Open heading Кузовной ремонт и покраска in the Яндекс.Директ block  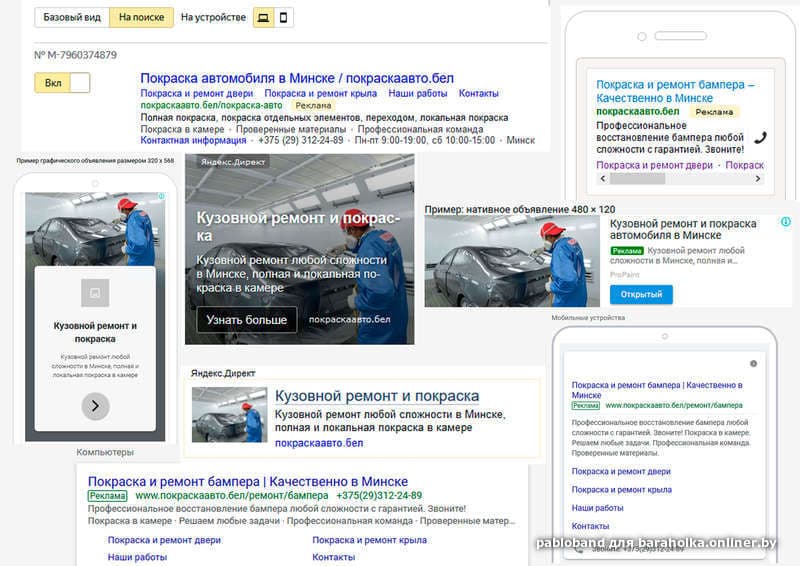pyautogui.click(x=377, y=396)
